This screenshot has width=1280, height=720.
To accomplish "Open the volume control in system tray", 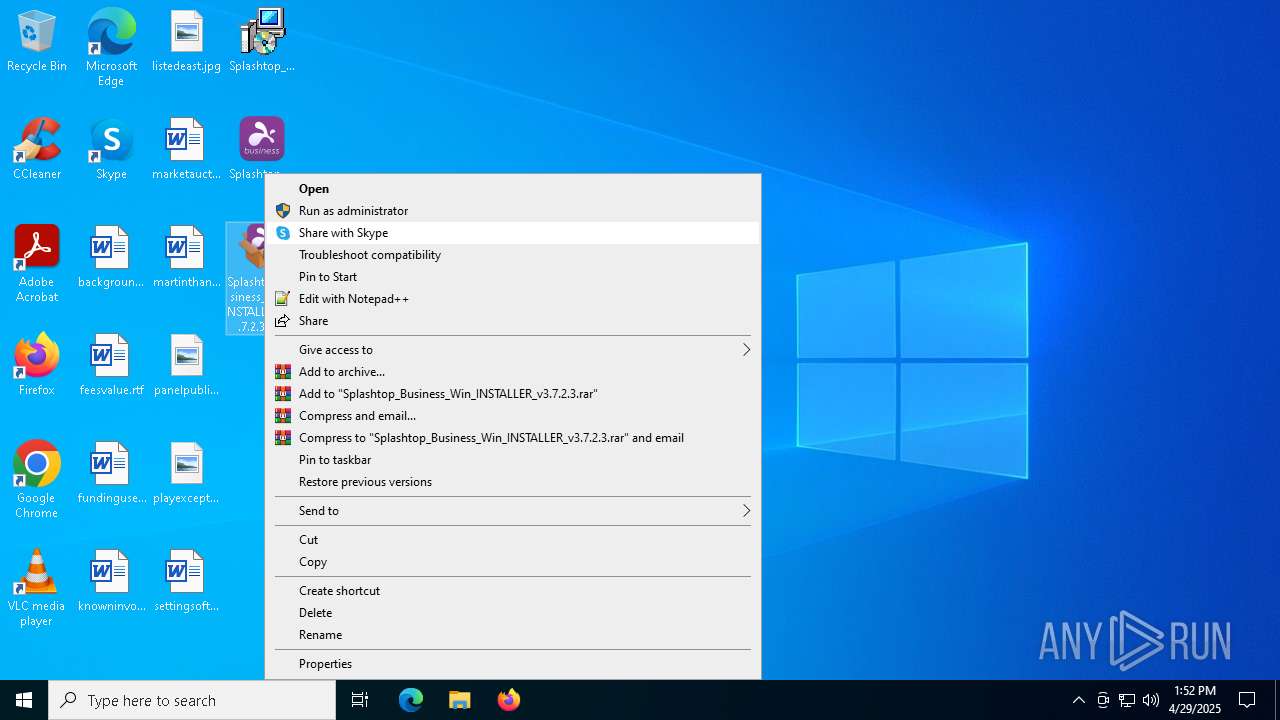I will 1151,700.
